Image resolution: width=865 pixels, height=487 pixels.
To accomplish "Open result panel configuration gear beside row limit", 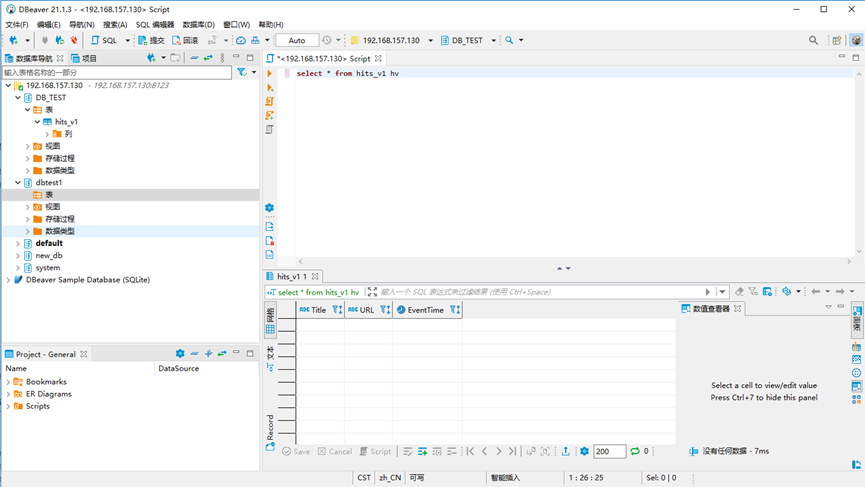I will coord(584,451).
